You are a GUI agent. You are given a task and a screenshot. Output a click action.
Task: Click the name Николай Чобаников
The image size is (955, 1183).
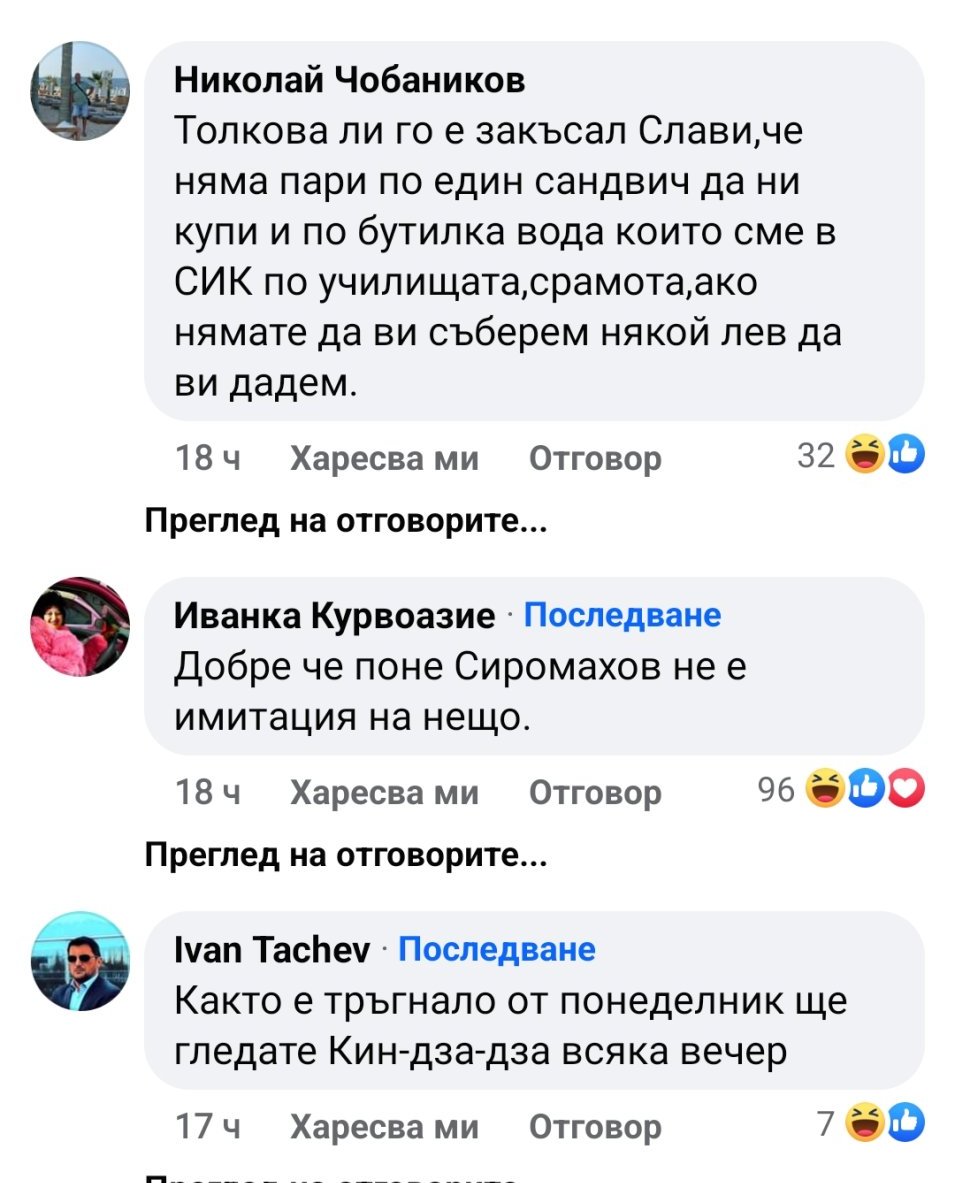point(350,80)
